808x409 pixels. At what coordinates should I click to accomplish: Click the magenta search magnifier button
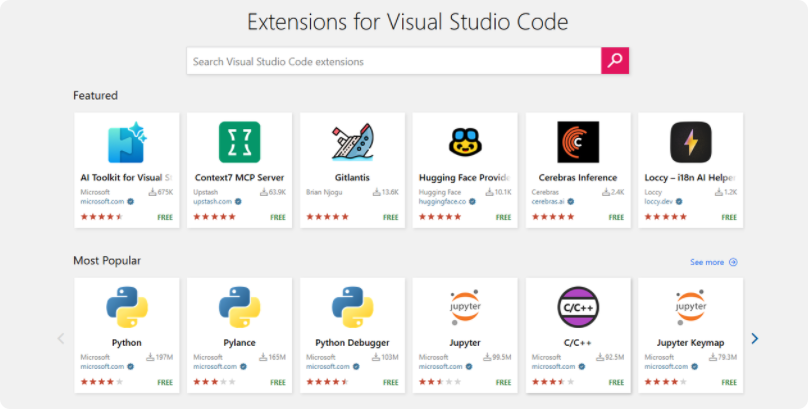click(615, 61)
